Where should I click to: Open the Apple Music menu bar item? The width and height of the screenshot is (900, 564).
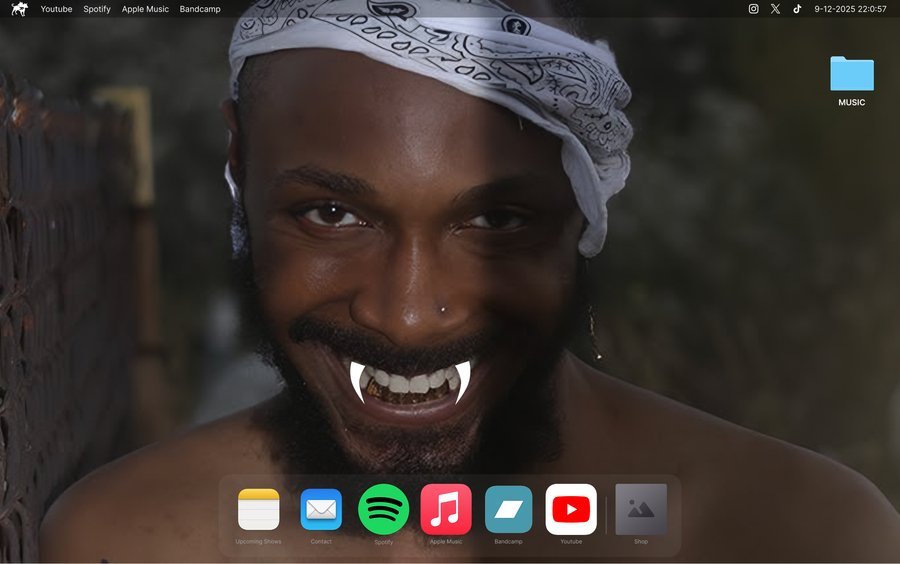[x=145, y=9]
